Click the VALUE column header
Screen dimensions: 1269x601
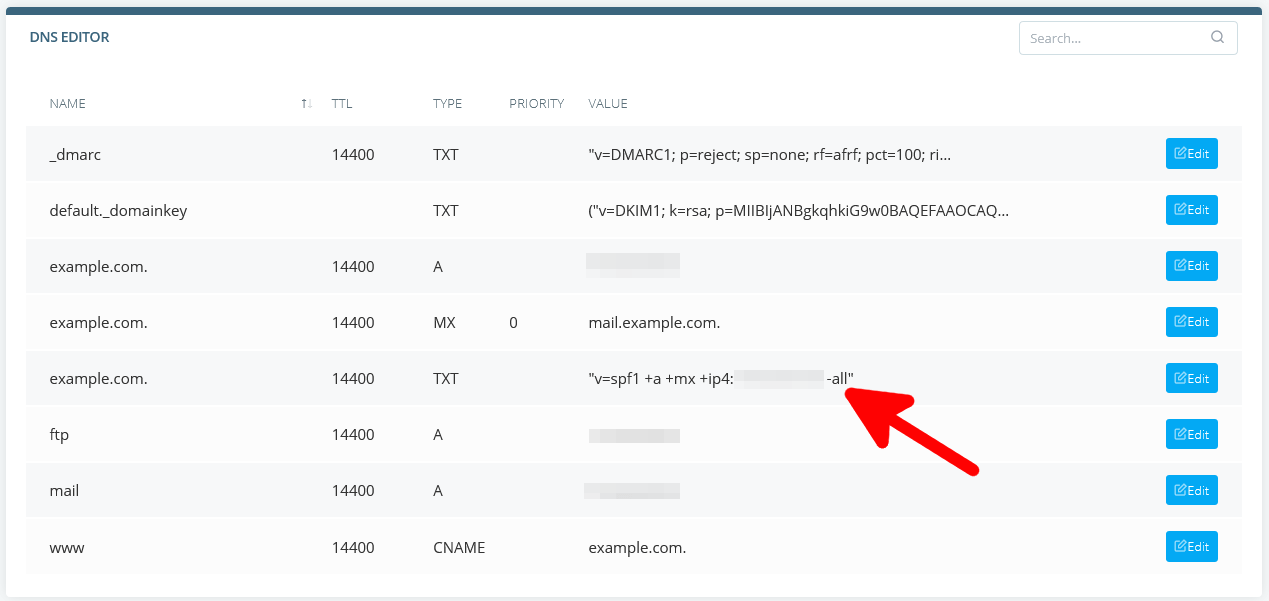click(x=607, y=103)
